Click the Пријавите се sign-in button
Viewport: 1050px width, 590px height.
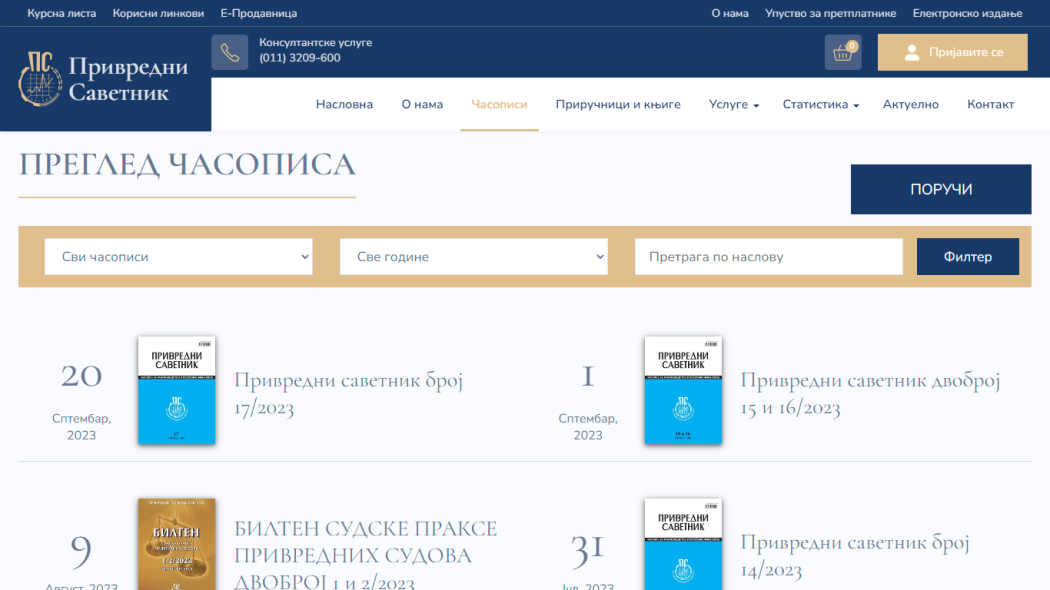click(x=952, y=52)
